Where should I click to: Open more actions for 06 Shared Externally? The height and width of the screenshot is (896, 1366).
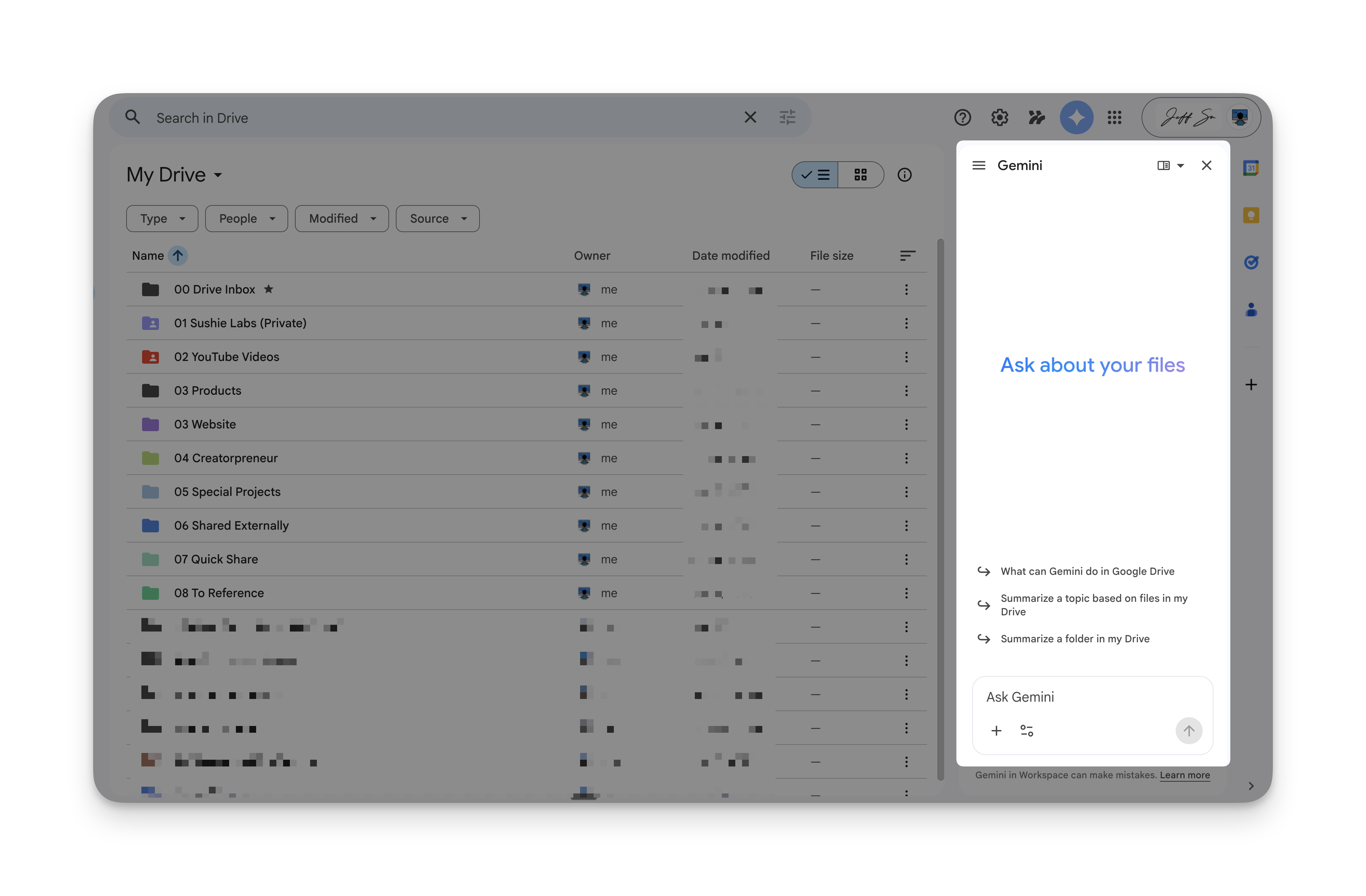click(906, 526)
